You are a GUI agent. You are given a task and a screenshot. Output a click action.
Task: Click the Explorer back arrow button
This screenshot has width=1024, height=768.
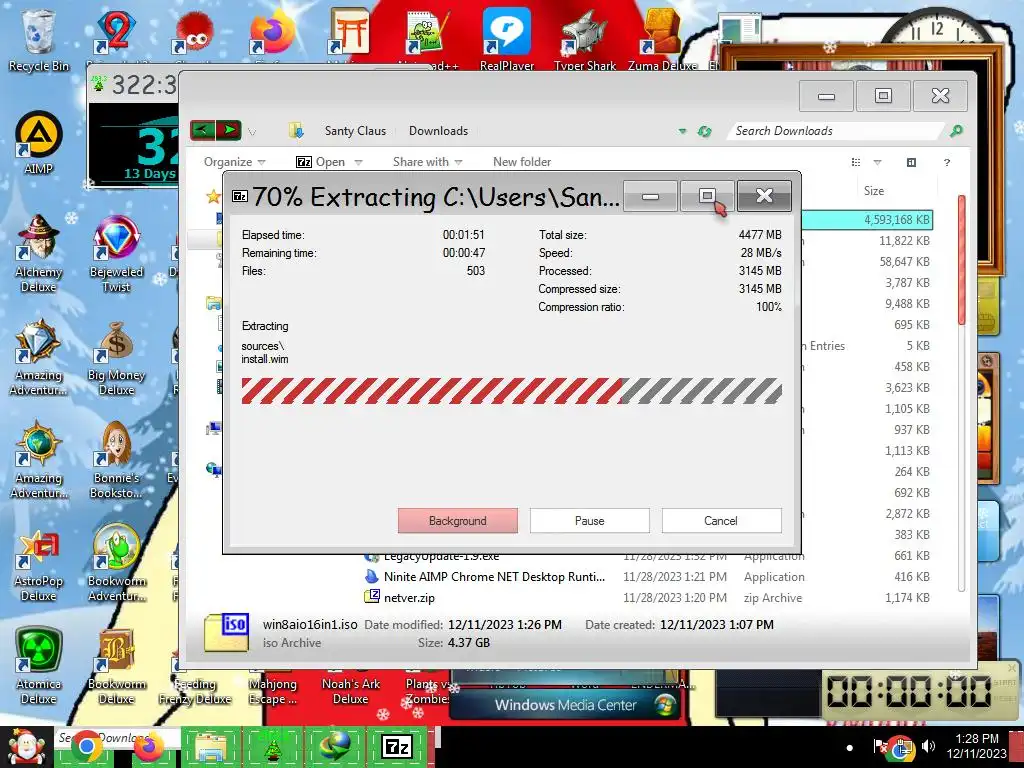tap(202, 130)
